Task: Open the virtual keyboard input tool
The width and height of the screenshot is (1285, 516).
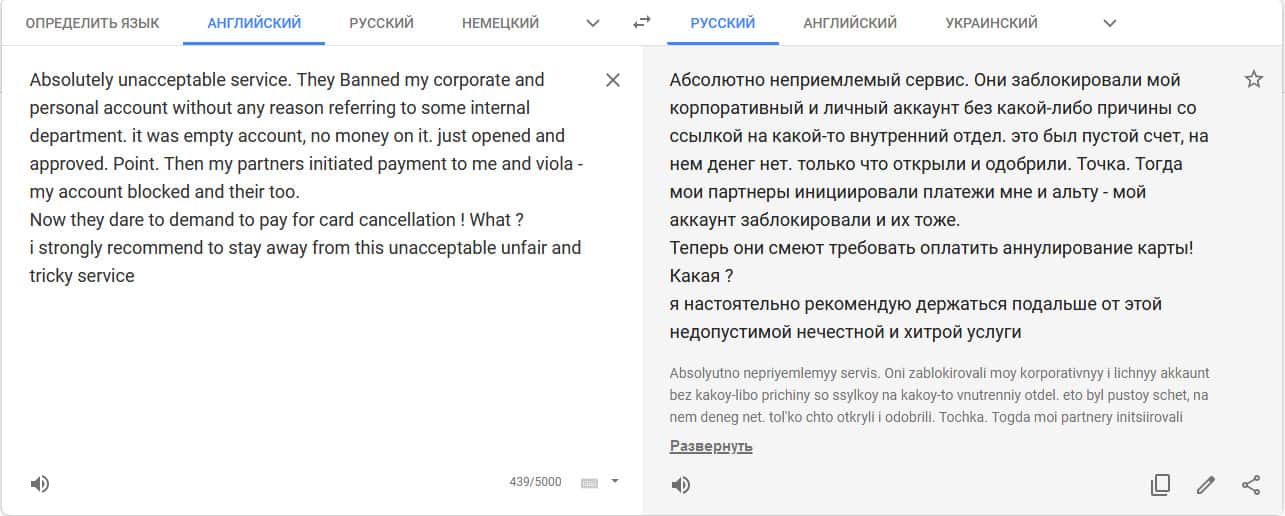Action: coord(589,483)
